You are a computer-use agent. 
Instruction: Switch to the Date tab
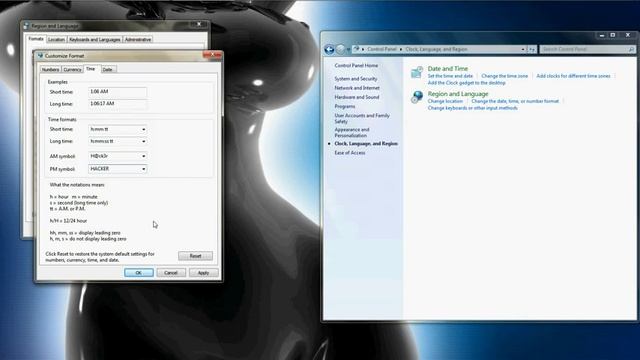107,70
